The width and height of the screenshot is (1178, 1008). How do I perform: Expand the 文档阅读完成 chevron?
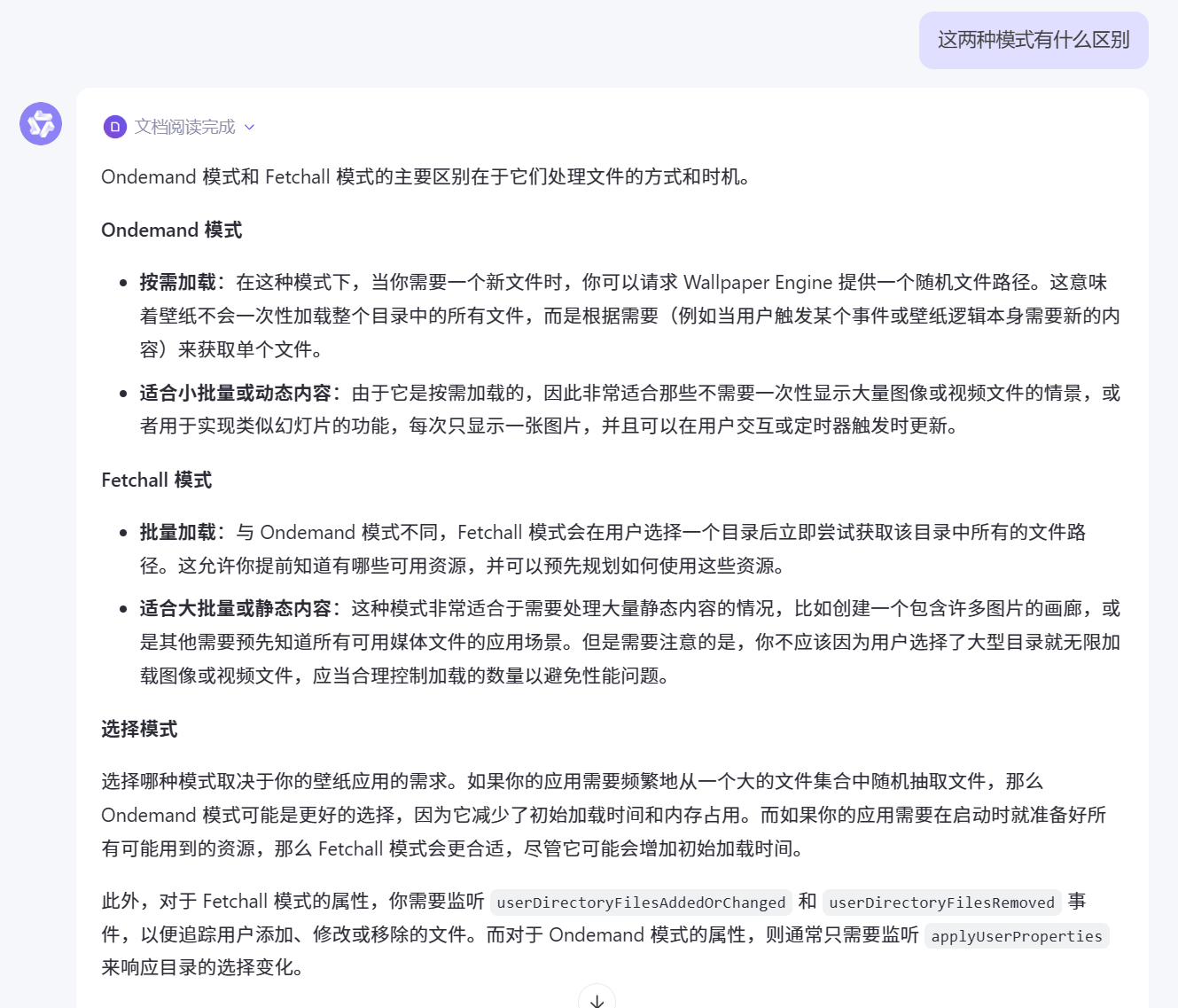pos(250,128)
